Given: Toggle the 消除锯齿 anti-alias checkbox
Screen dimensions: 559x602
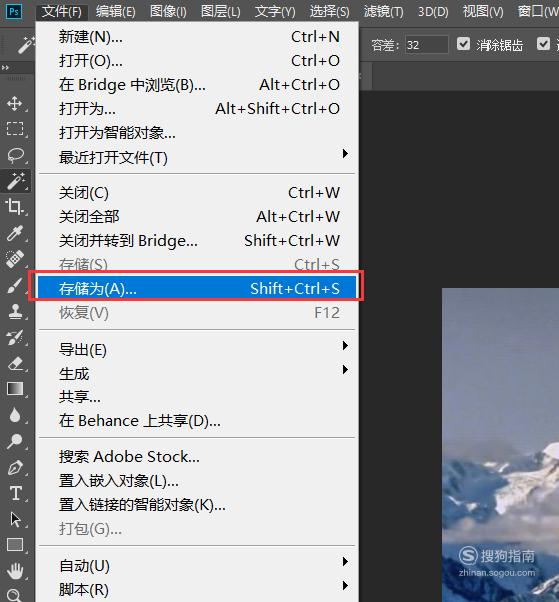Looking at the screenshot, I should coord(463,44).
